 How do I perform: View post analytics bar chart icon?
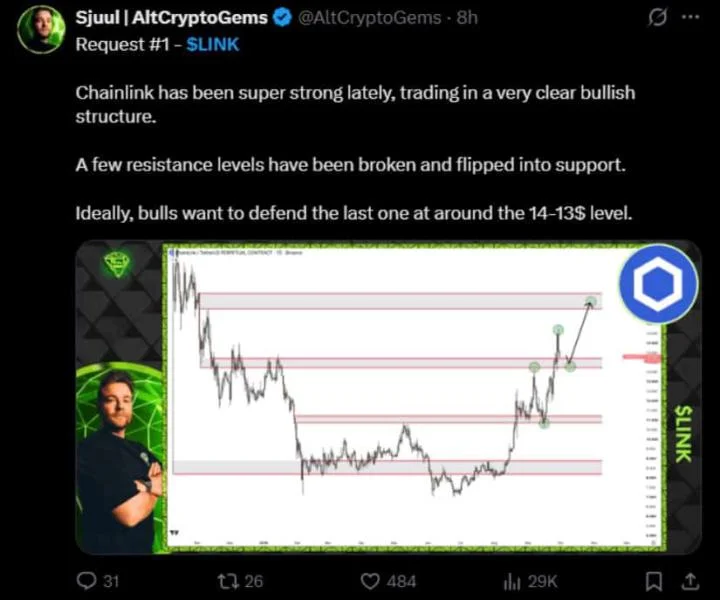click(x=512, y=582)
